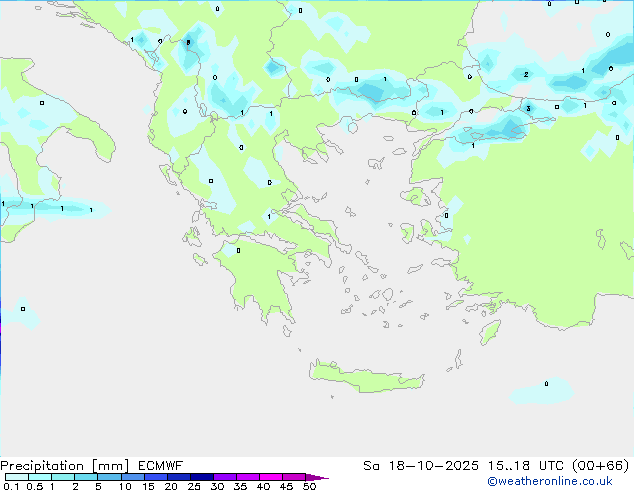Click the island of Crete on map
634x490 pixels.
tap(366, 376)
